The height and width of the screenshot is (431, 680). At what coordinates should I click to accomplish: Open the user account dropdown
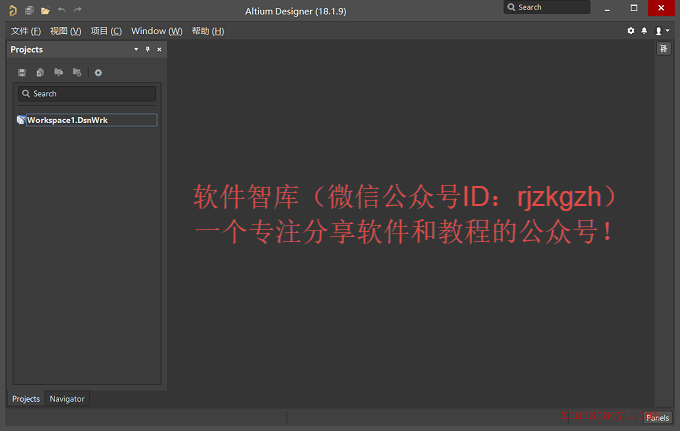tap(662, 31)
